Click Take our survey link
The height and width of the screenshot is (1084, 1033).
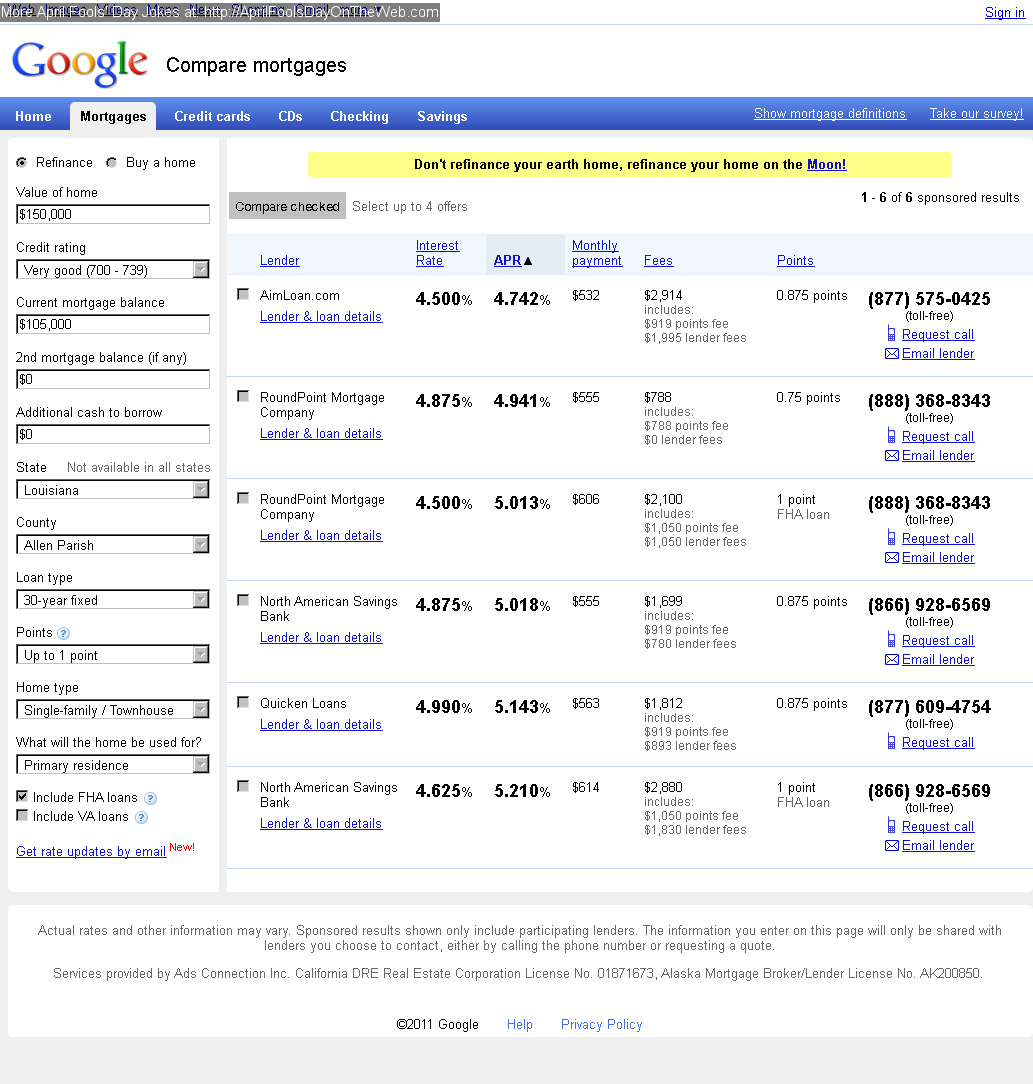coord(976,113)
